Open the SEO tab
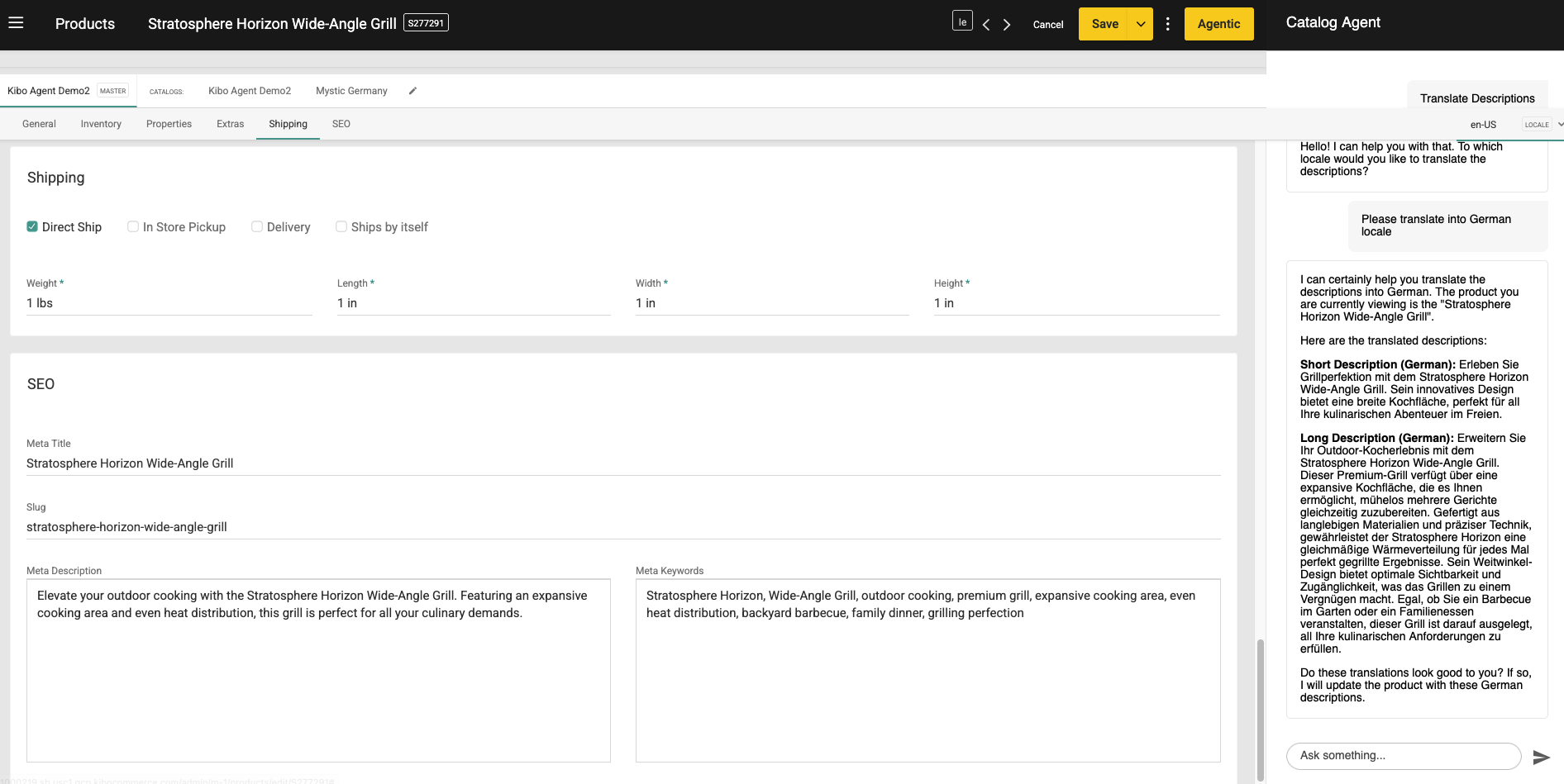This screenshot has width=1564, height=784. (341, 124)
